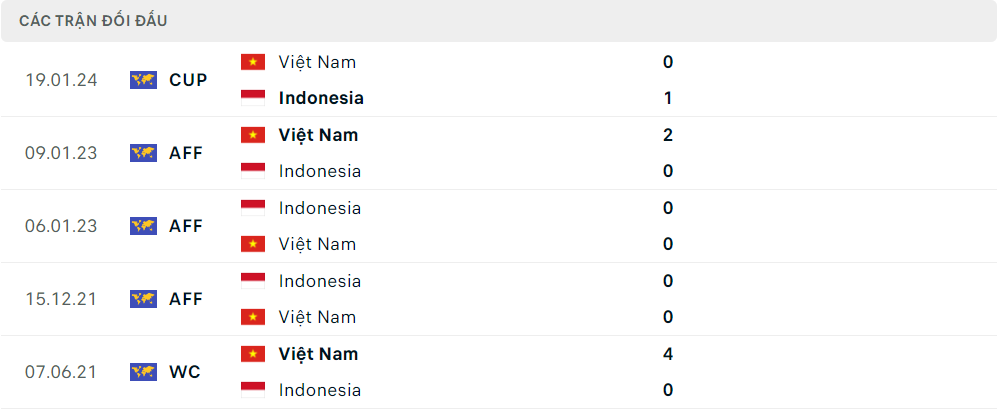1000x409 pixels.
Task: Open the match dated 06.01.23
Action: (499, 226)
